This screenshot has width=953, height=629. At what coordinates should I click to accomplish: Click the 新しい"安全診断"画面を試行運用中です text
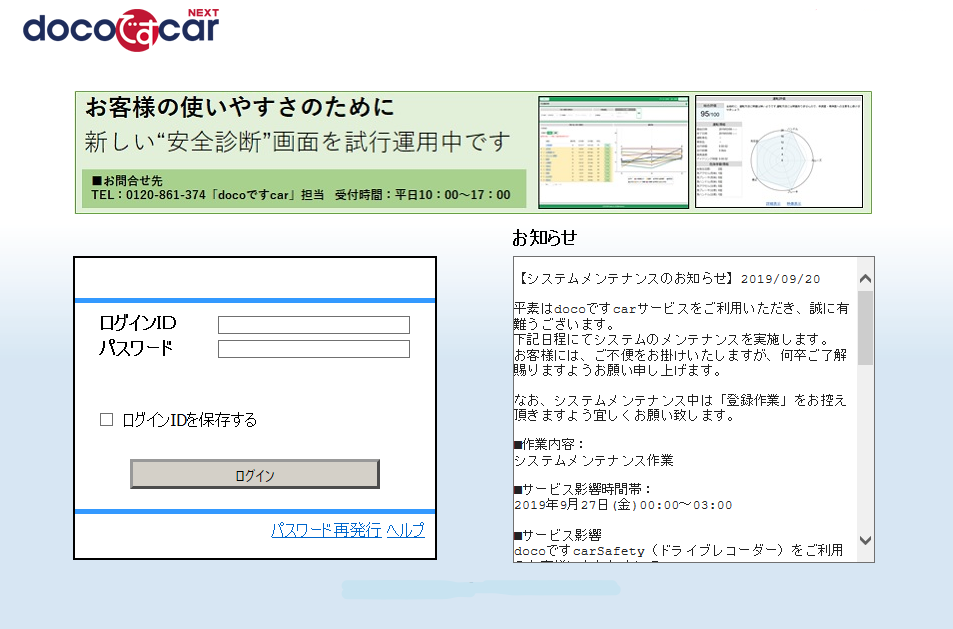(297, 142)
